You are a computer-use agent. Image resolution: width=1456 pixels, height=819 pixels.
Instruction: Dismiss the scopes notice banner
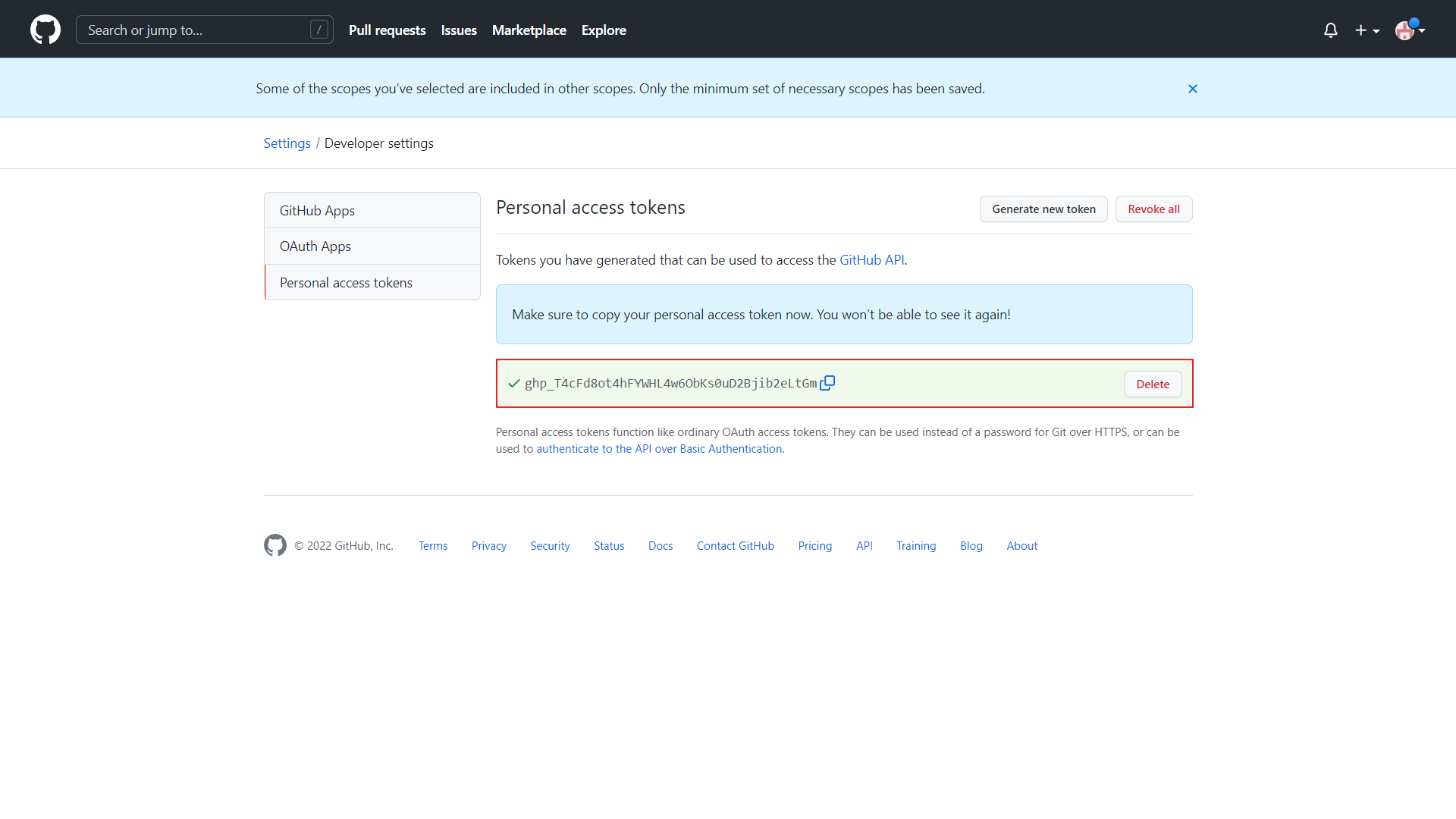[1192, 89]
